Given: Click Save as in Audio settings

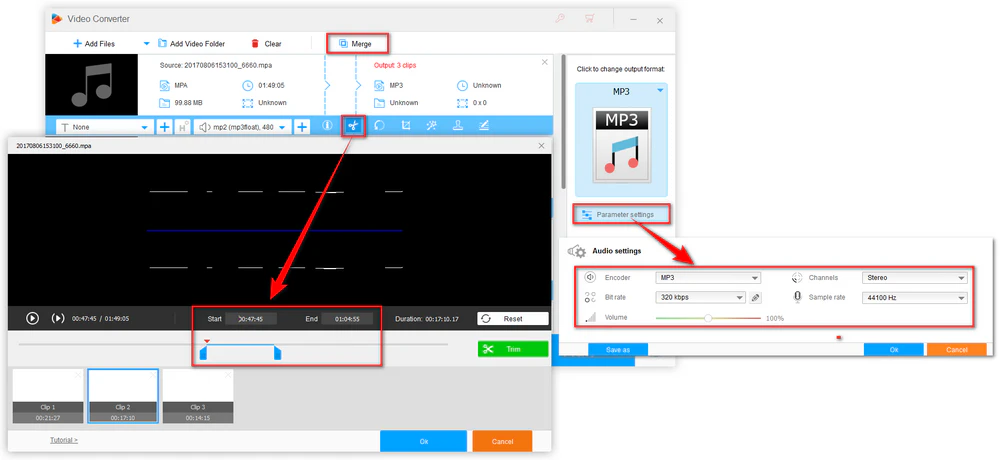Looking at the screenshot, I should tap(618, 350).
